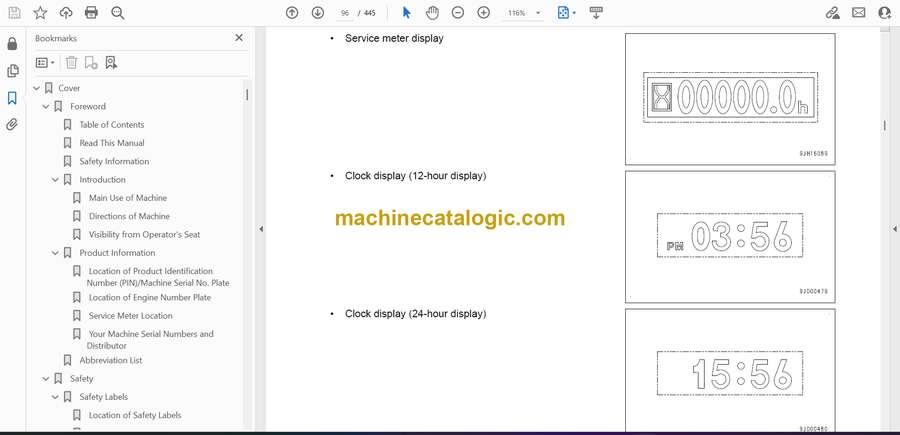Click the Print file icon
This screenshot has height=435, width=900.
point(91,13)
